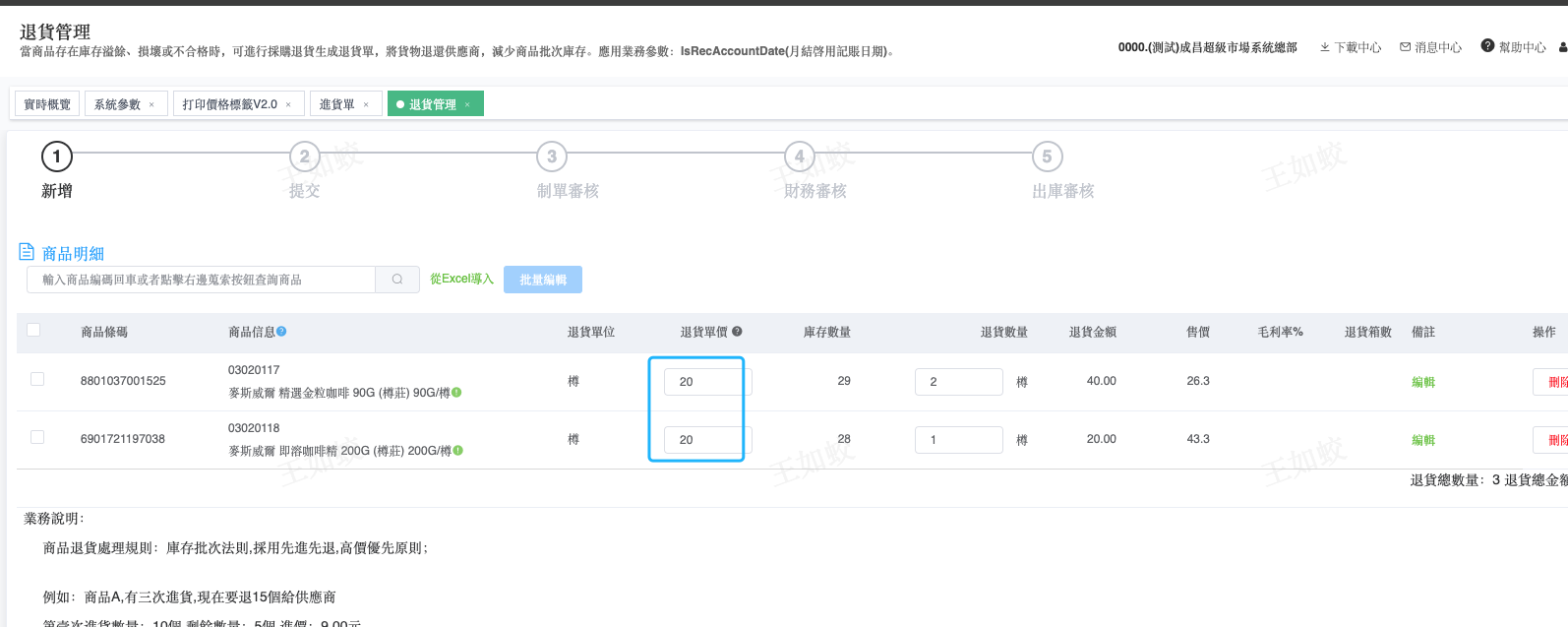The width and height of the screenshot is (1568, 627).
Task: Click the 幫助中心 question mark icon
Action: [1487, 46]
